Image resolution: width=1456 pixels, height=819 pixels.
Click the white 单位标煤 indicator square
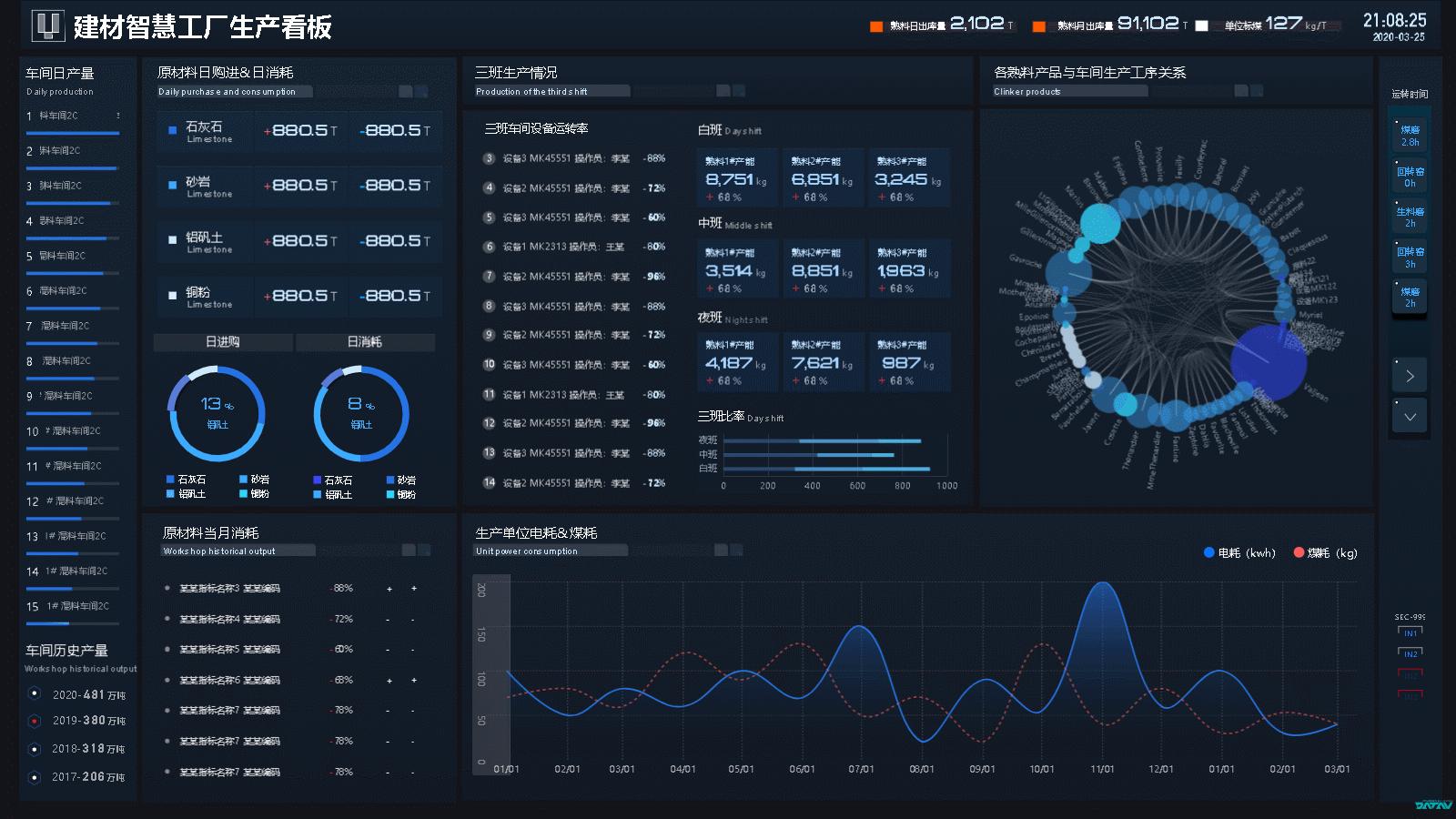pos(1201,26)
